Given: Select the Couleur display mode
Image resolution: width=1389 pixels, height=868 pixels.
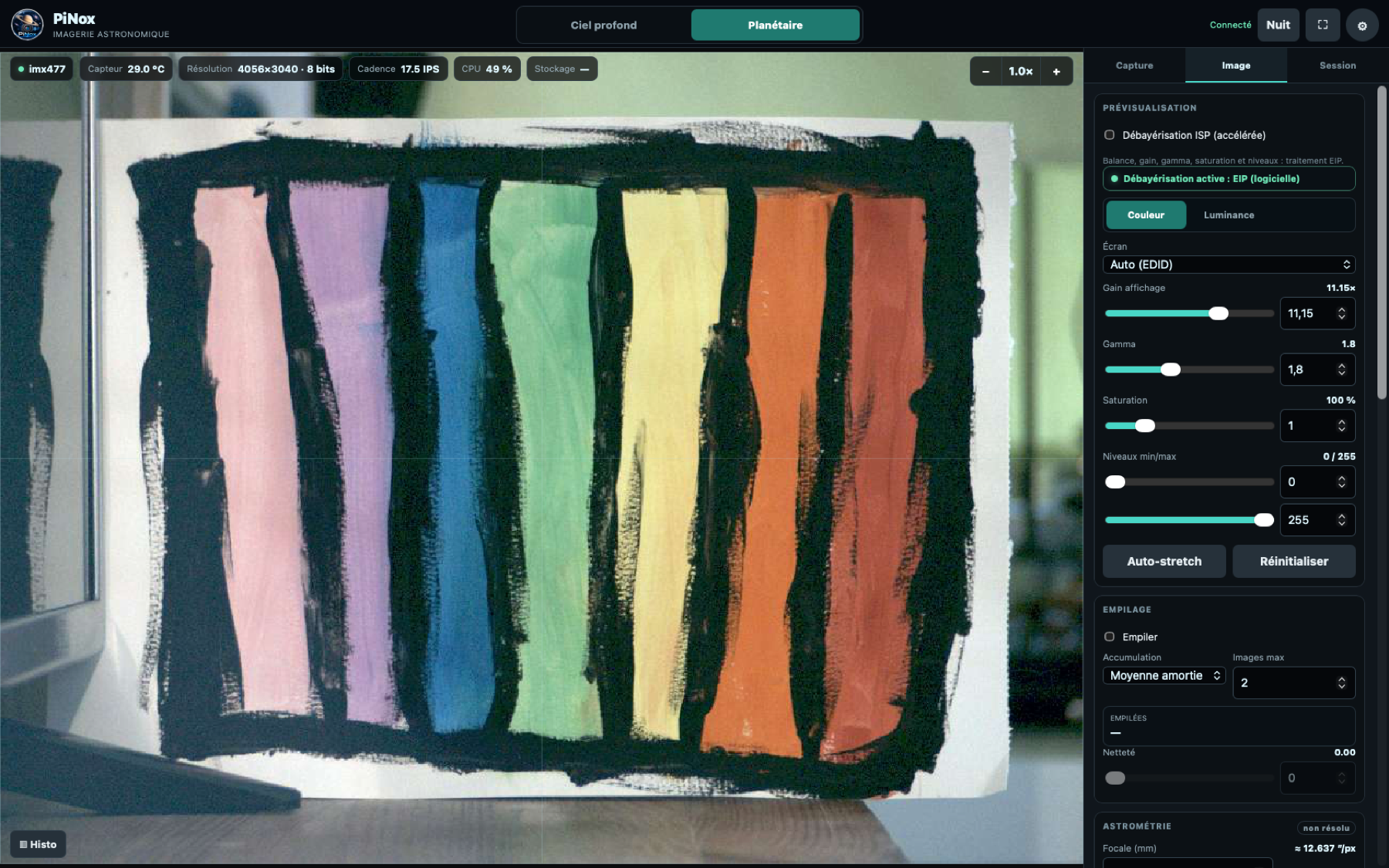Looking at the screenshot, I should (1146, 214).
